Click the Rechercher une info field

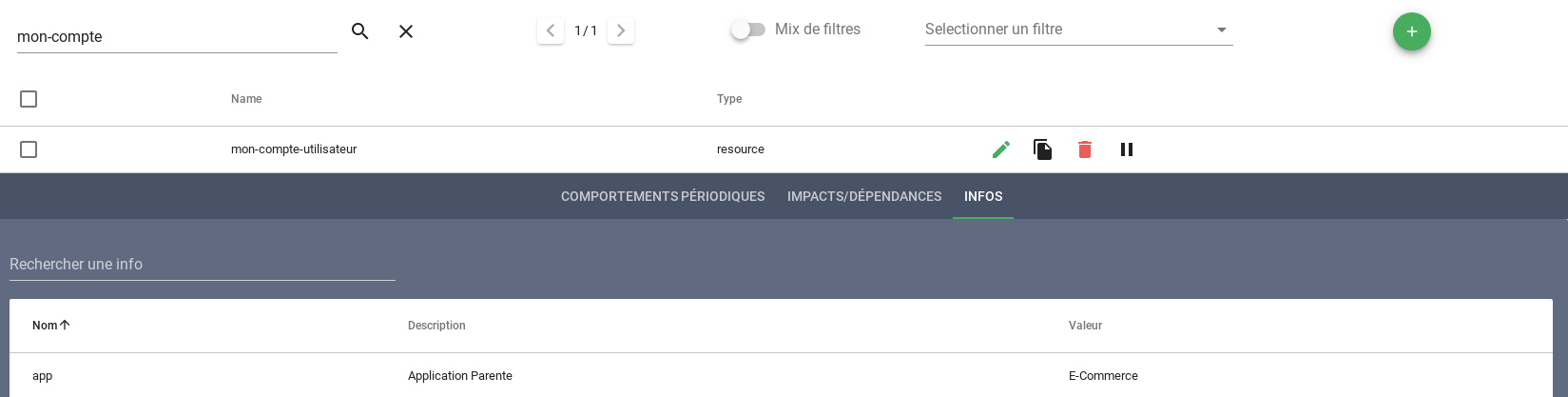tap(202, 265)
